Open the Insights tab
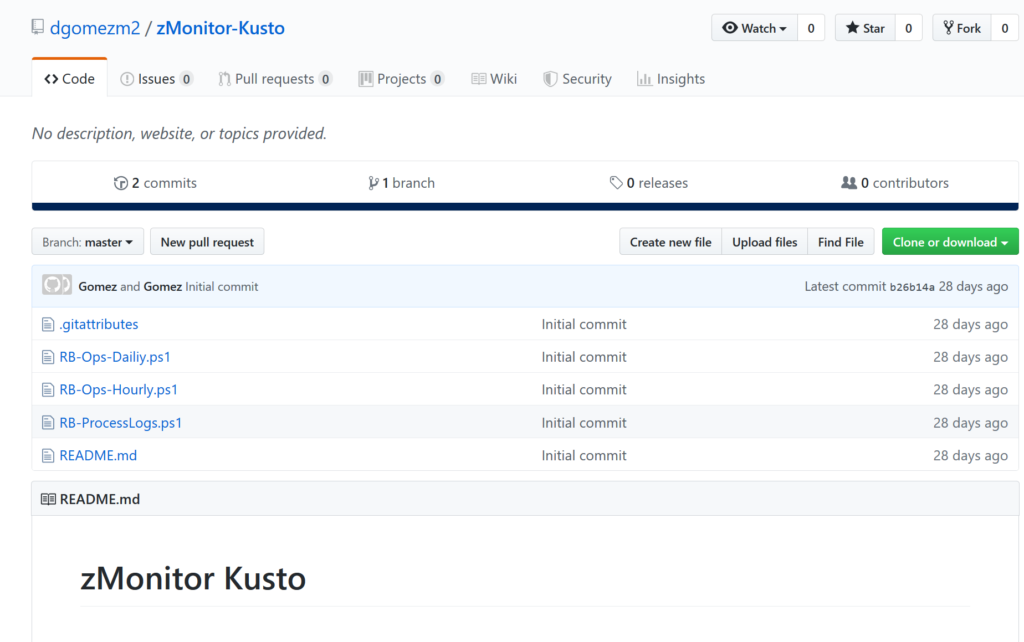1024x642 pixels. [x=671, y=79]
